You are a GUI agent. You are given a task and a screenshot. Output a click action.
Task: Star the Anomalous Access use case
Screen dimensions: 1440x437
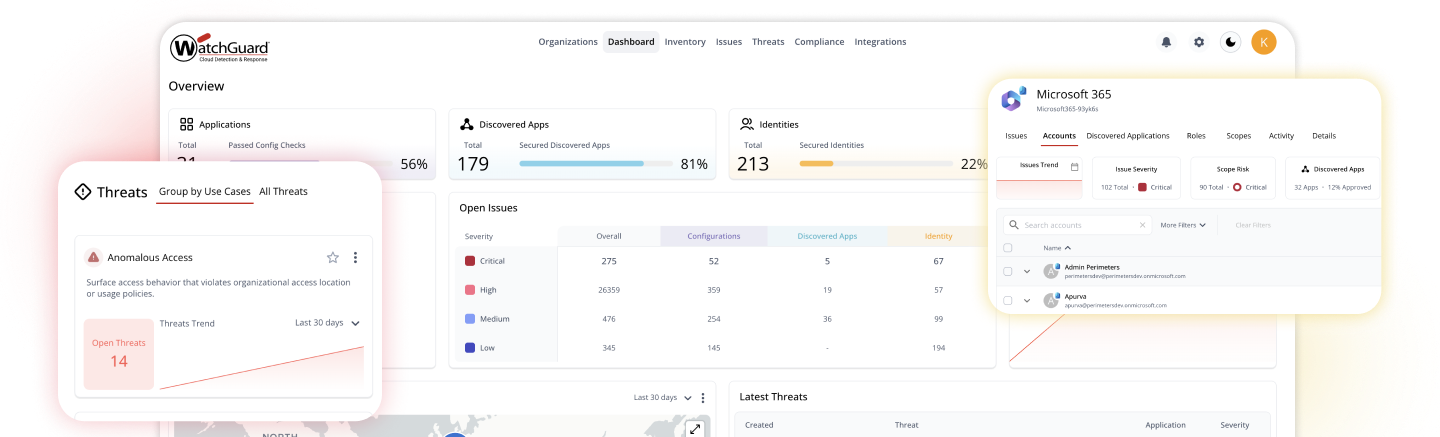(333, 257)
